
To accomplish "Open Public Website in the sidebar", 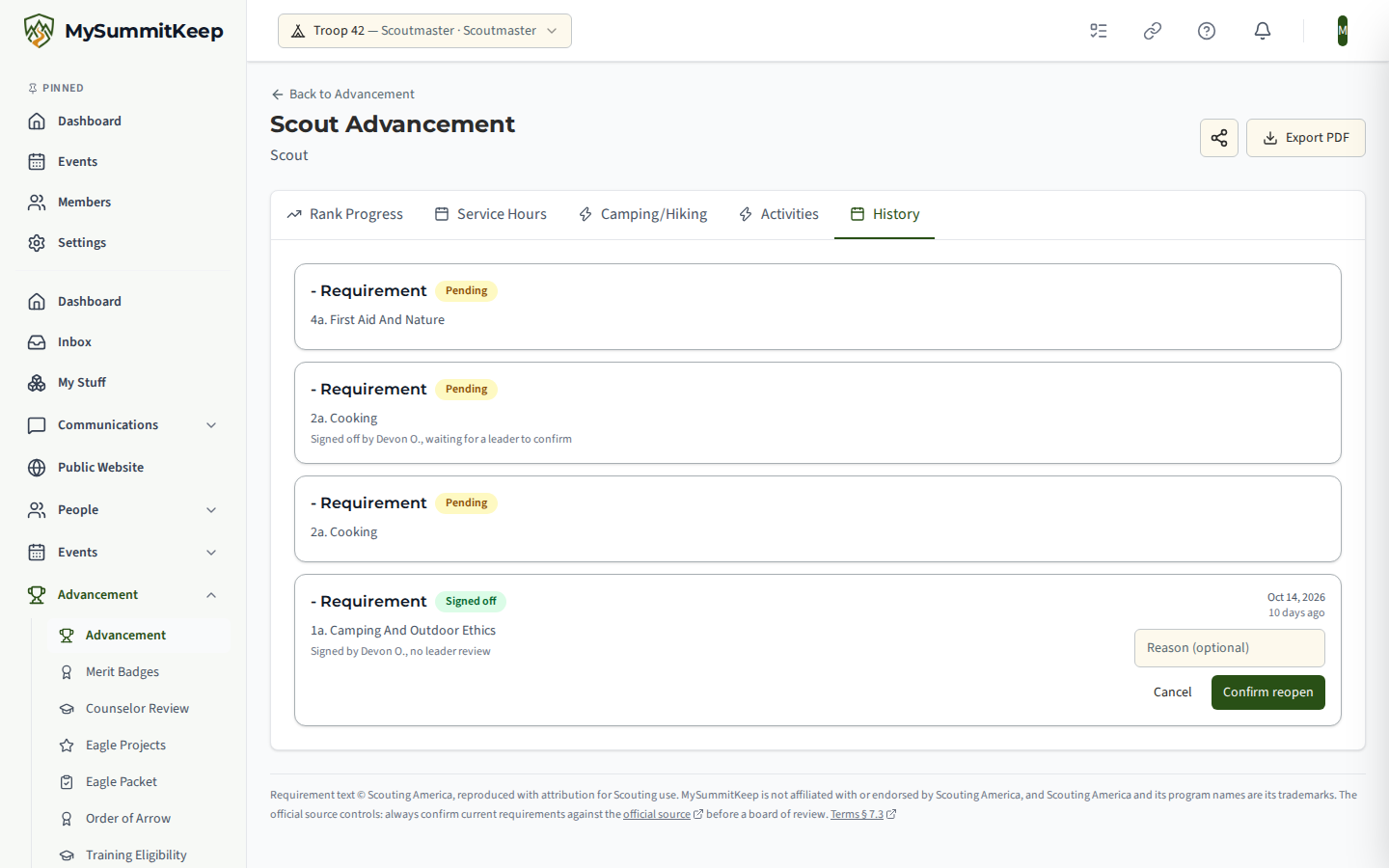I will tap(123, 468).
